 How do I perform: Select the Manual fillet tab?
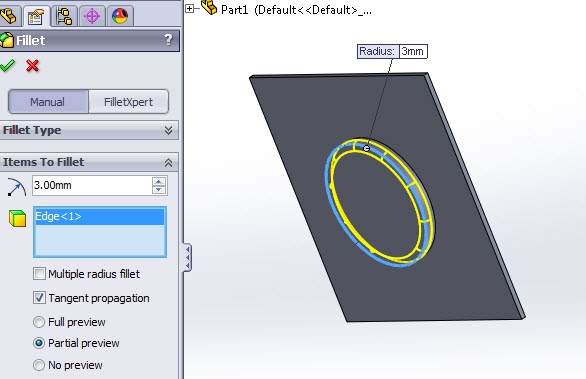coord(48,102)
